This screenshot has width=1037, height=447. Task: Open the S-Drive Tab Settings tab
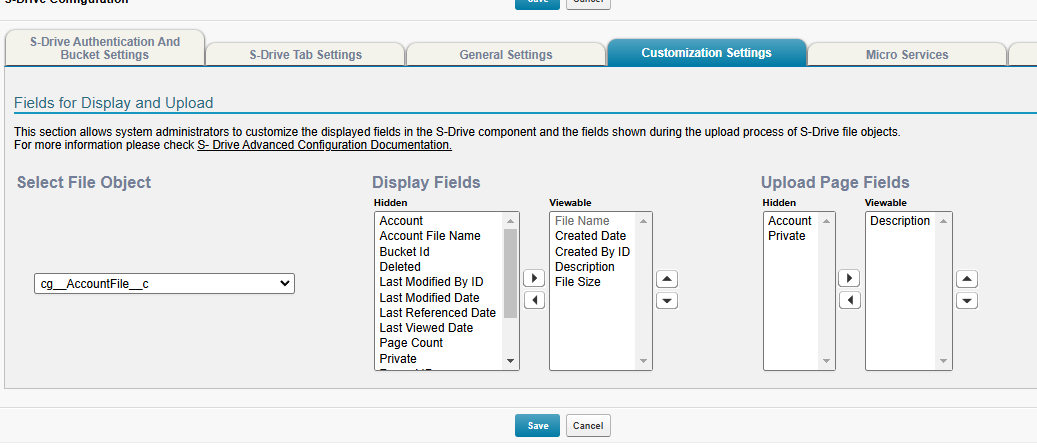tap(305, 55)
